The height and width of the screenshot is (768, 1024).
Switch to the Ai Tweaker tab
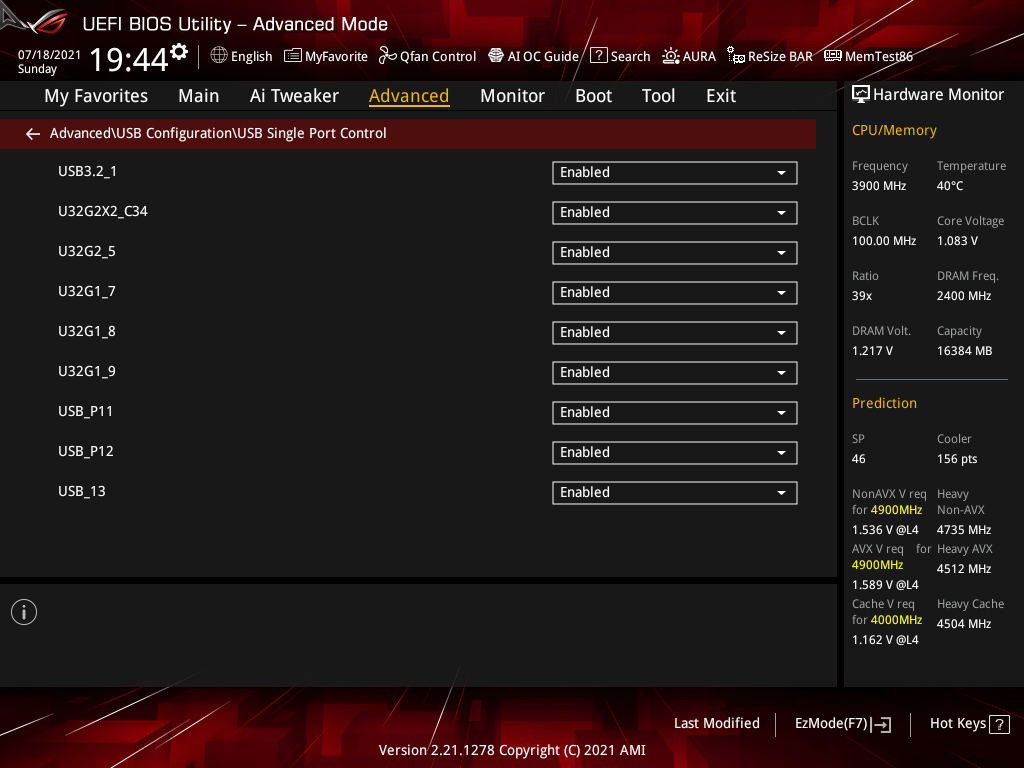pyautogui.click(x=294, y=96)
